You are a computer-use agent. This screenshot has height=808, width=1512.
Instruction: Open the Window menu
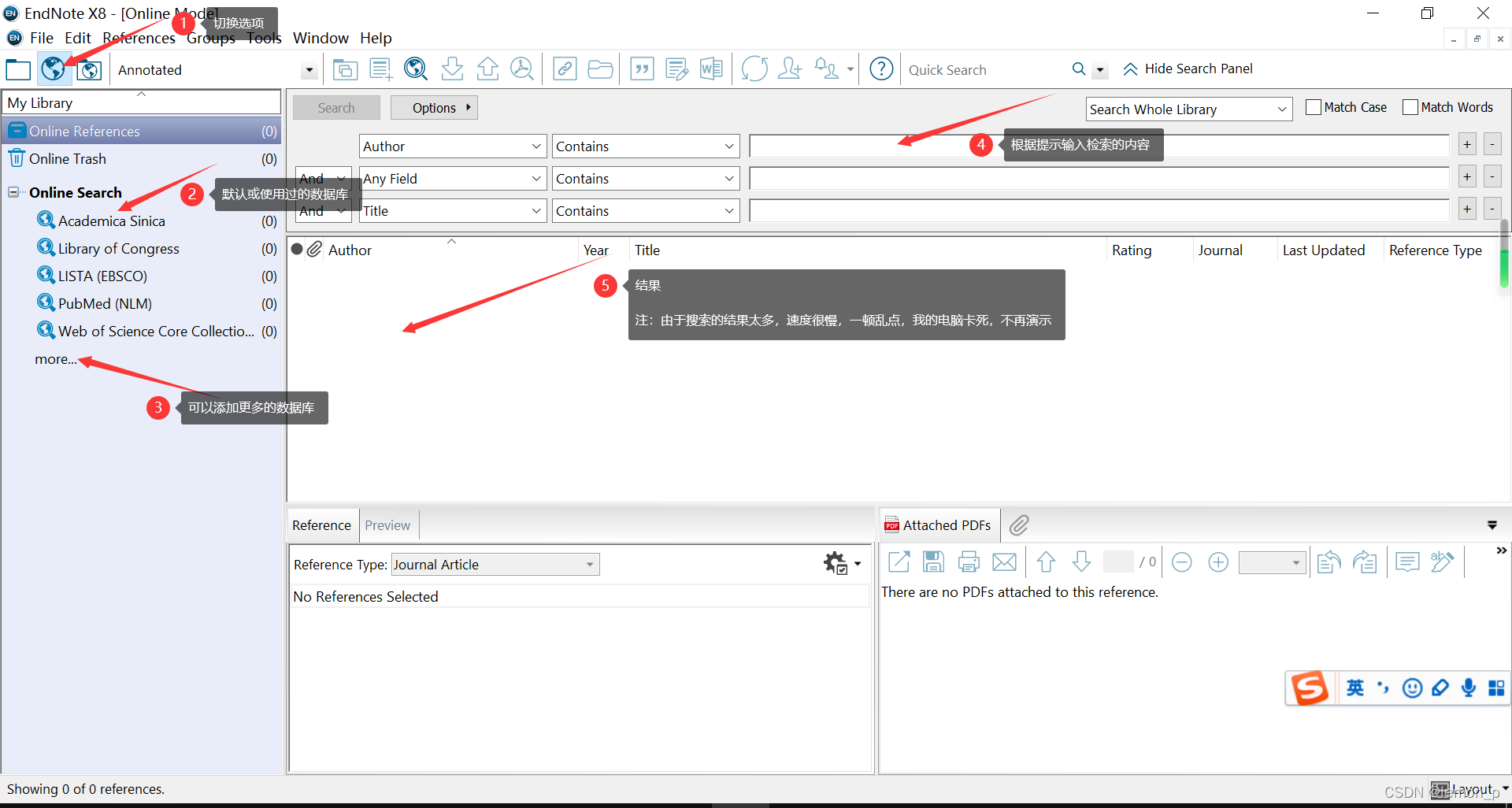[x=321, y=38]
